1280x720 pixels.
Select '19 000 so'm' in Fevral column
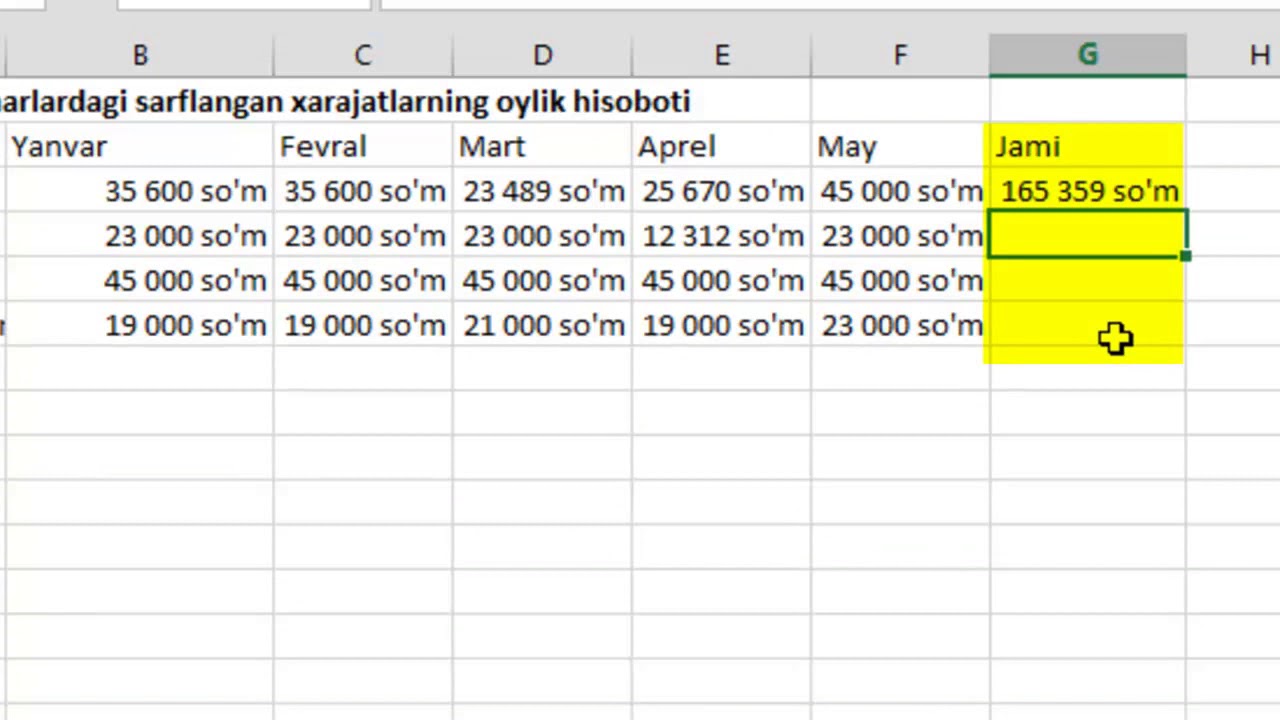pos(363,326)
